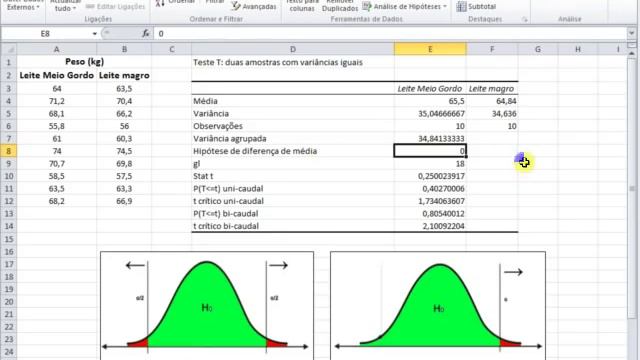This screenshot has width=640, height=360.
Task: Select the one-tailed bell curve image
Action: (438, 306)
